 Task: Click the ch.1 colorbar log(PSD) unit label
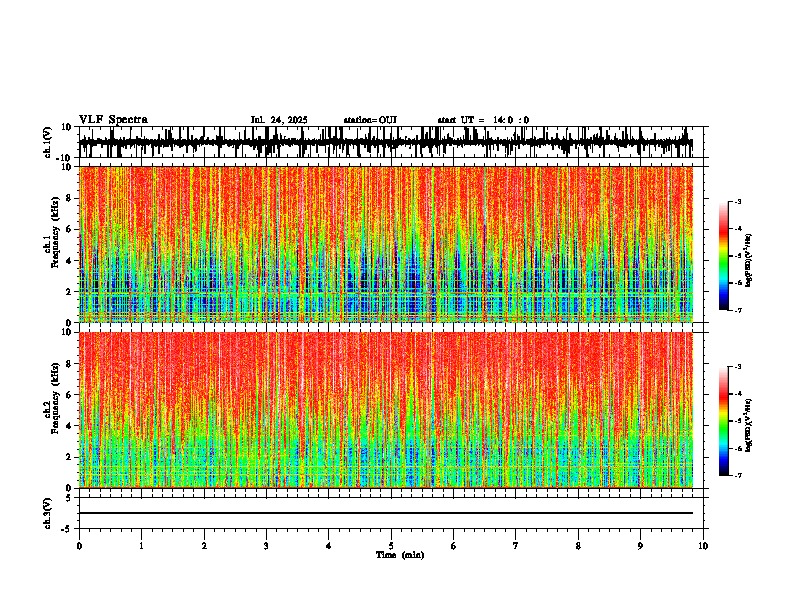pos(749,261)
